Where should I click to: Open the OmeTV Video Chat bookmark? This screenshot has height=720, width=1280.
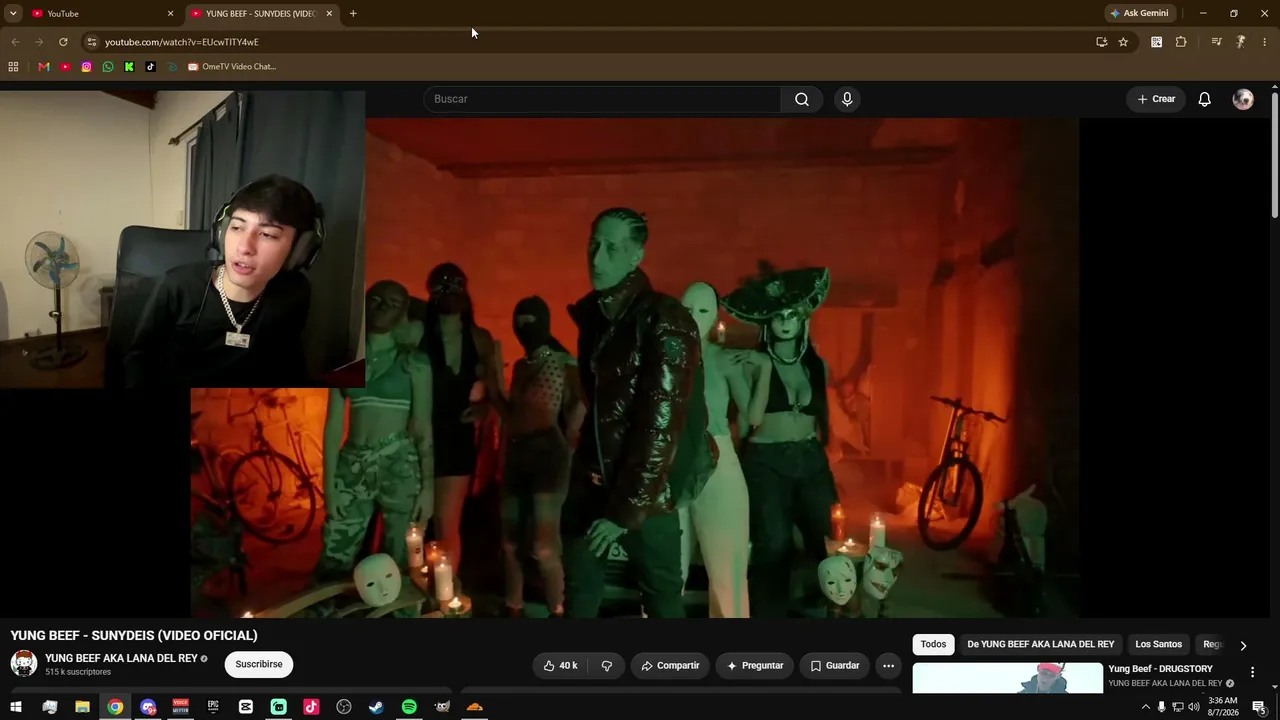tap(231, 67)
